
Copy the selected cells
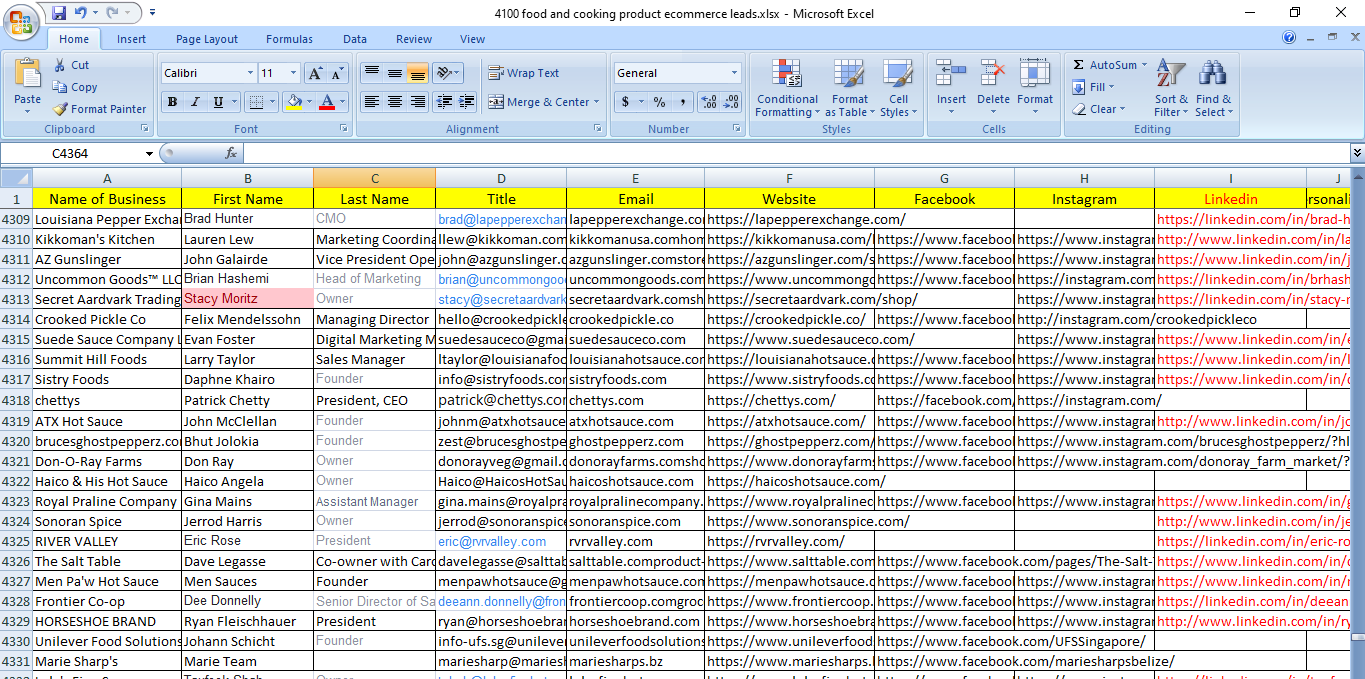tap(76, 87)
